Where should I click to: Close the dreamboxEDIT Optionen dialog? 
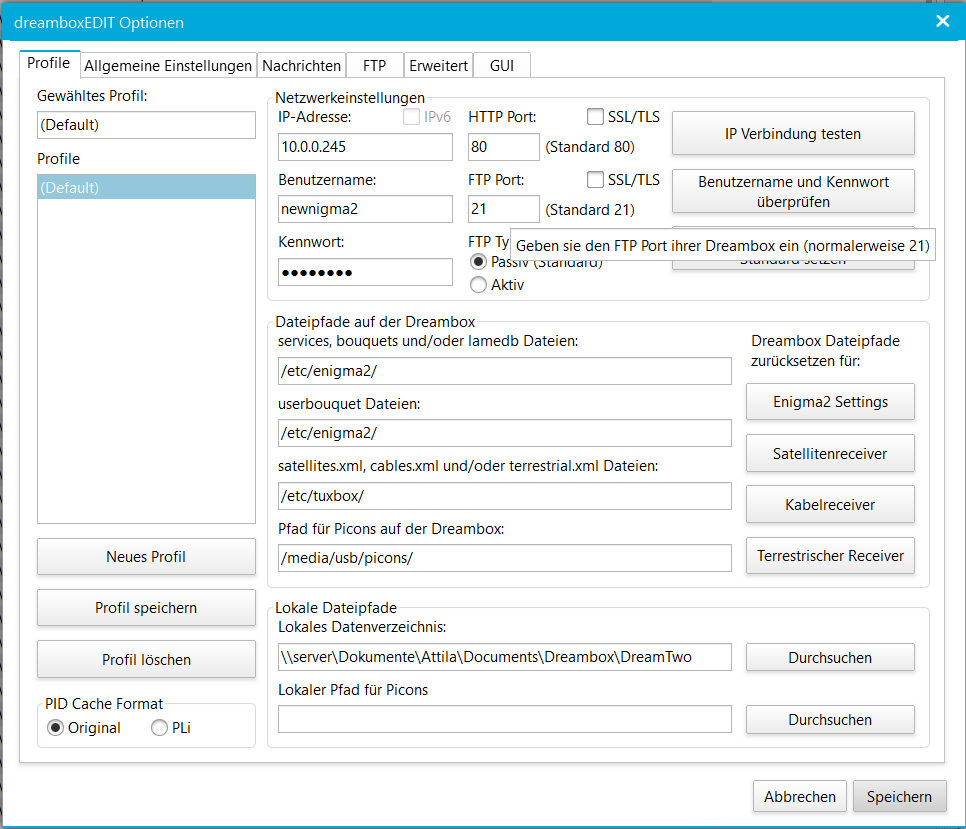(942, 21)
